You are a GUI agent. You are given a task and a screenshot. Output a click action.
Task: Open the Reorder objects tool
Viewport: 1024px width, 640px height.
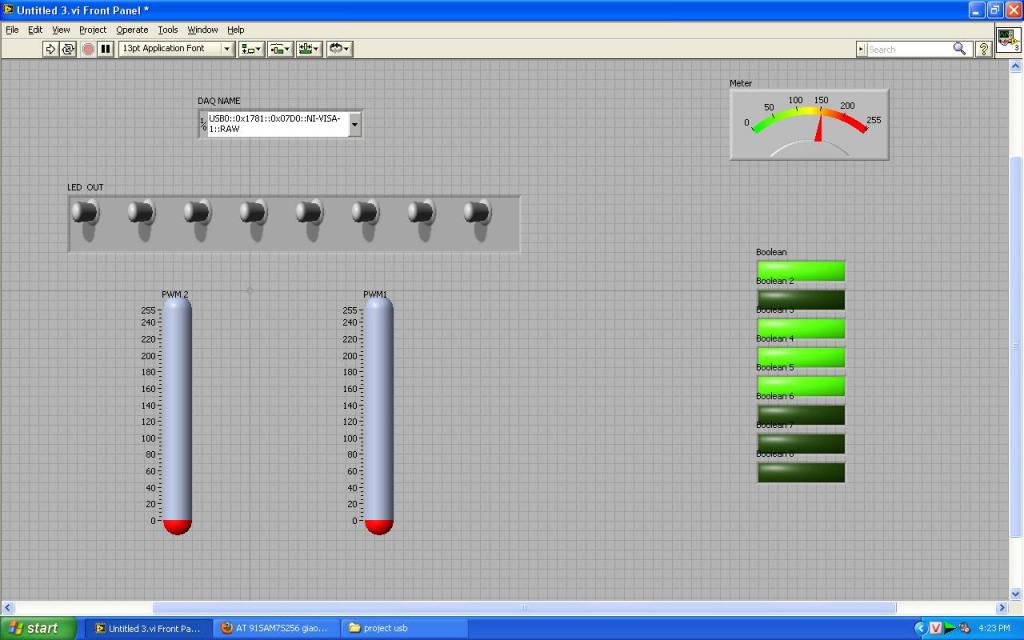point(340,49)
